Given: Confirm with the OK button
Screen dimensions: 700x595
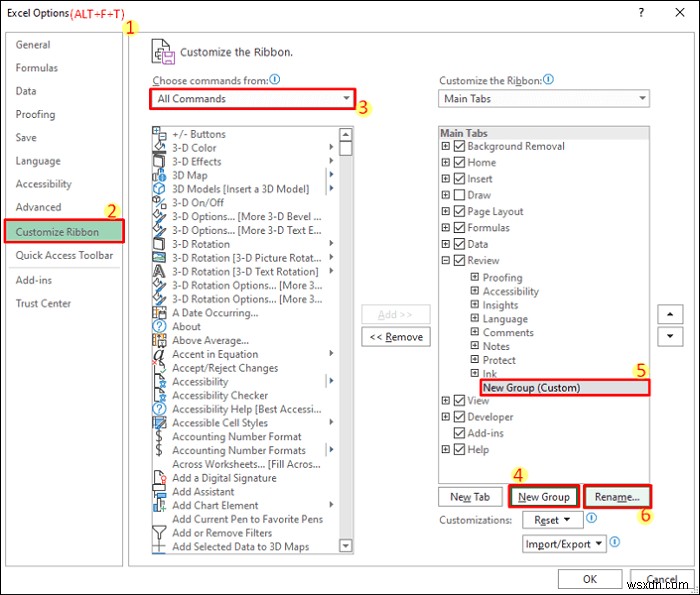Looking at the screenshot, I should [590, 579].
